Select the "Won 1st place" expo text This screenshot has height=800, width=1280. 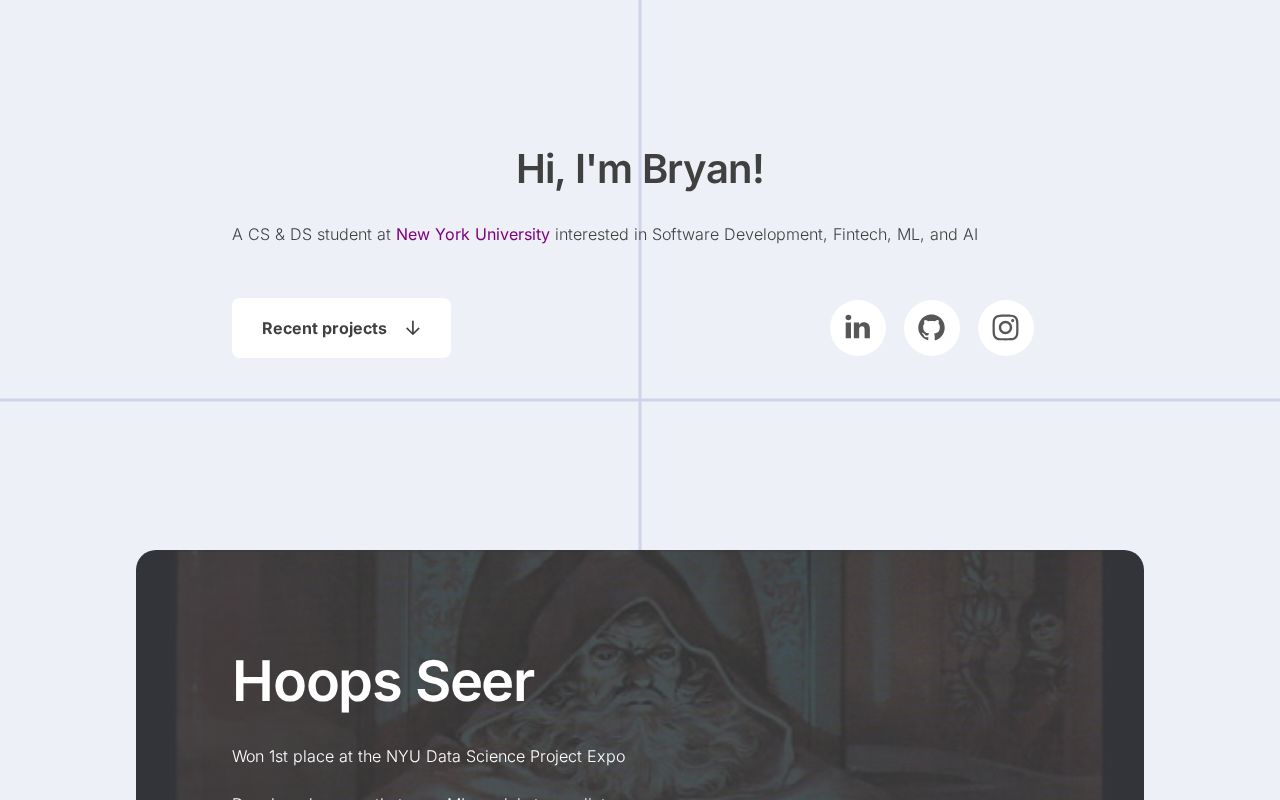pyautogui.click(x=428, y=756)
